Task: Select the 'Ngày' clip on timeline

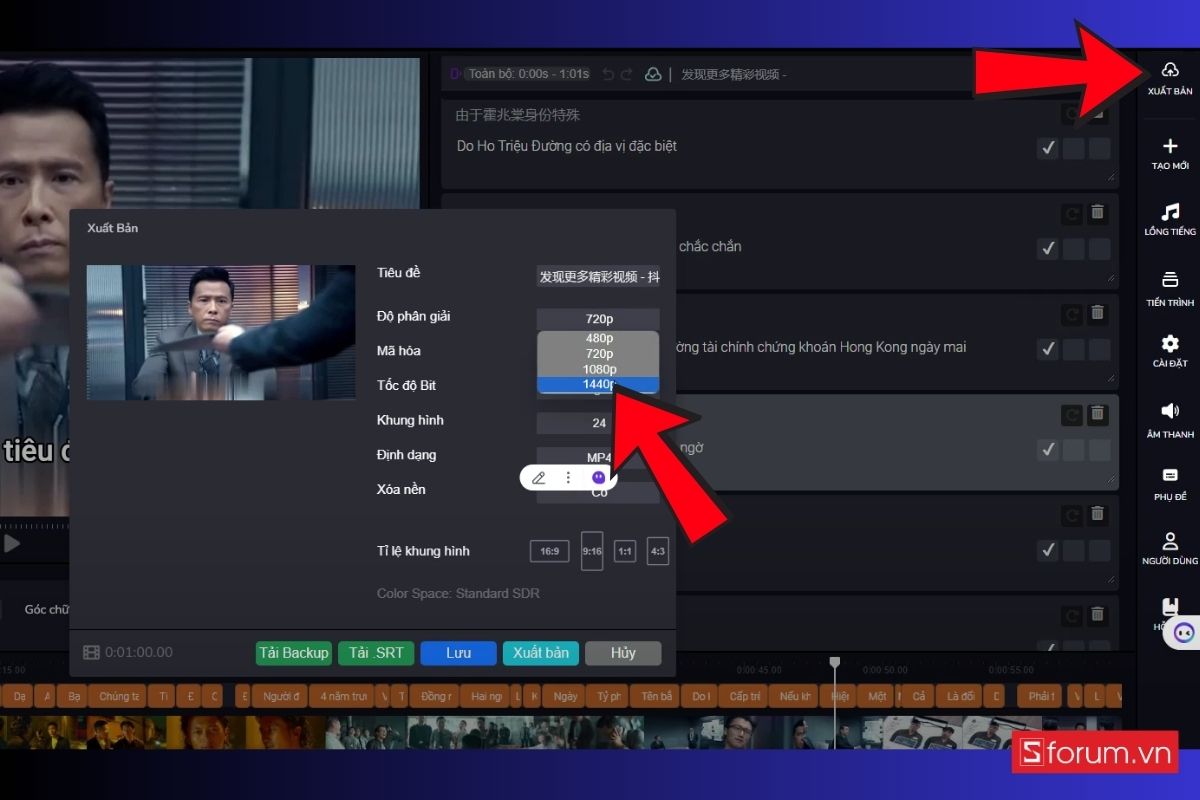Action: (x=565, y=696)
